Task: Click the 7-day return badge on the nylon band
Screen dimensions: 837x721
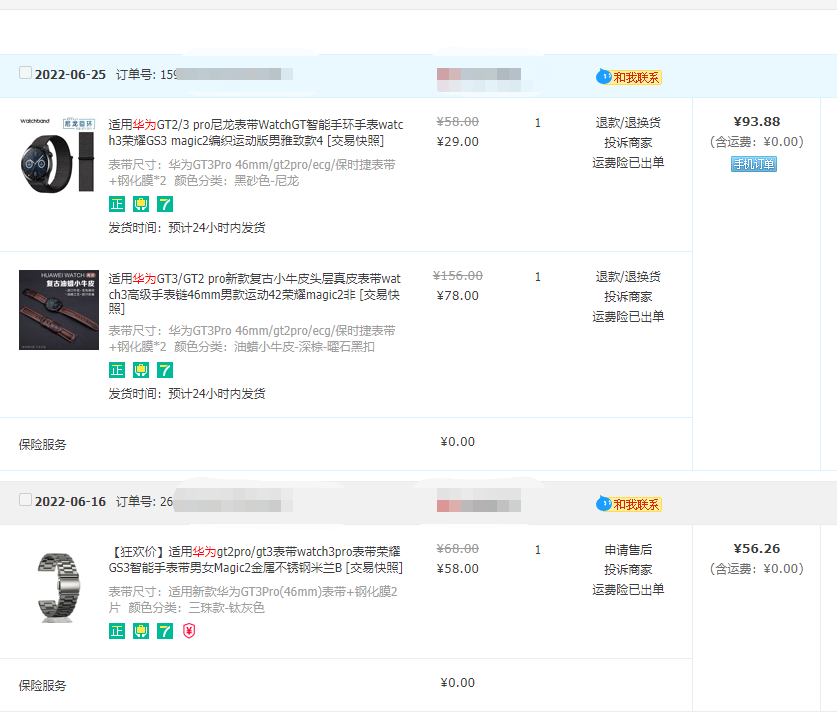Action: pyautogui.click(x=165, y=204)
